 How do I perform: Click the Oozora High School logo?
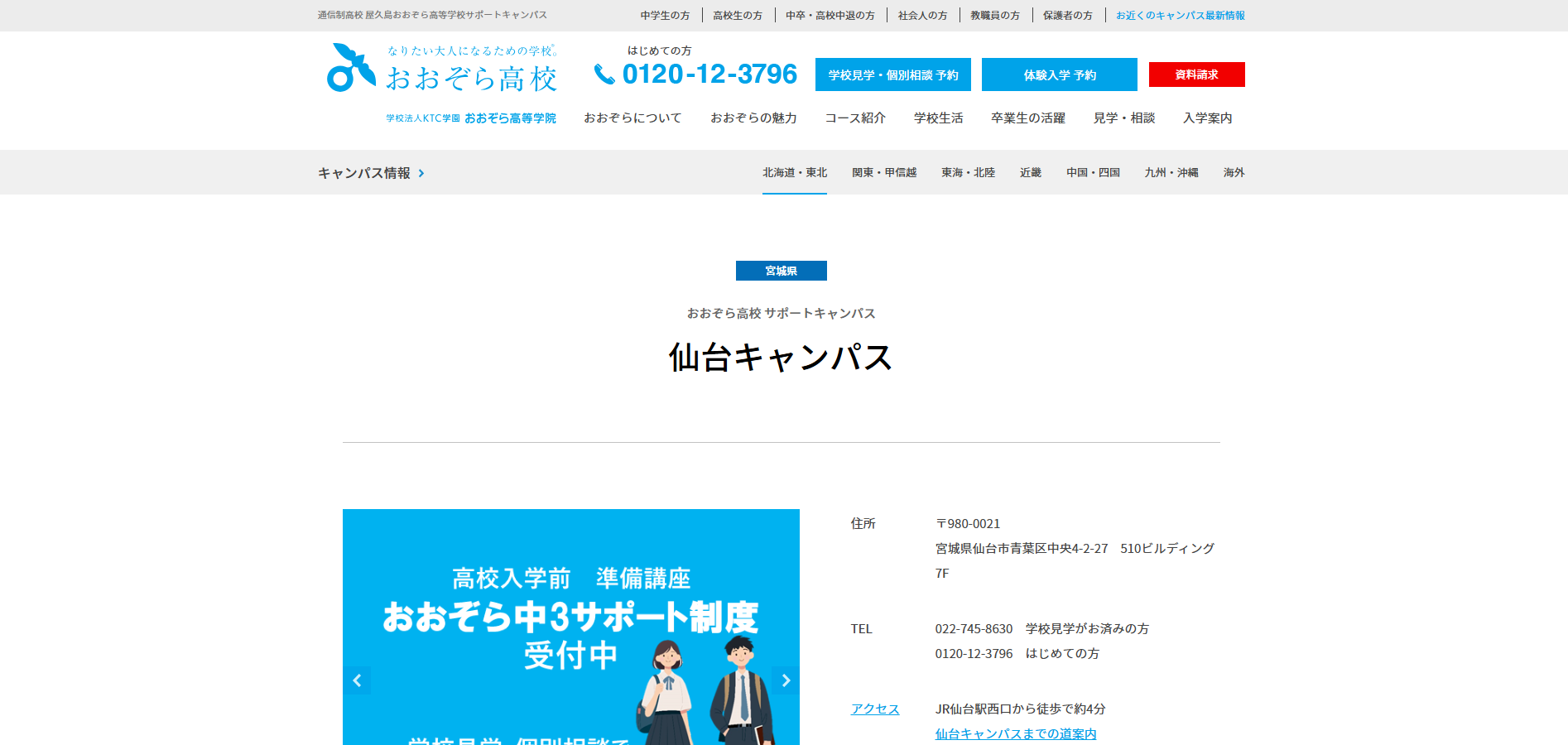click(442, 70)
